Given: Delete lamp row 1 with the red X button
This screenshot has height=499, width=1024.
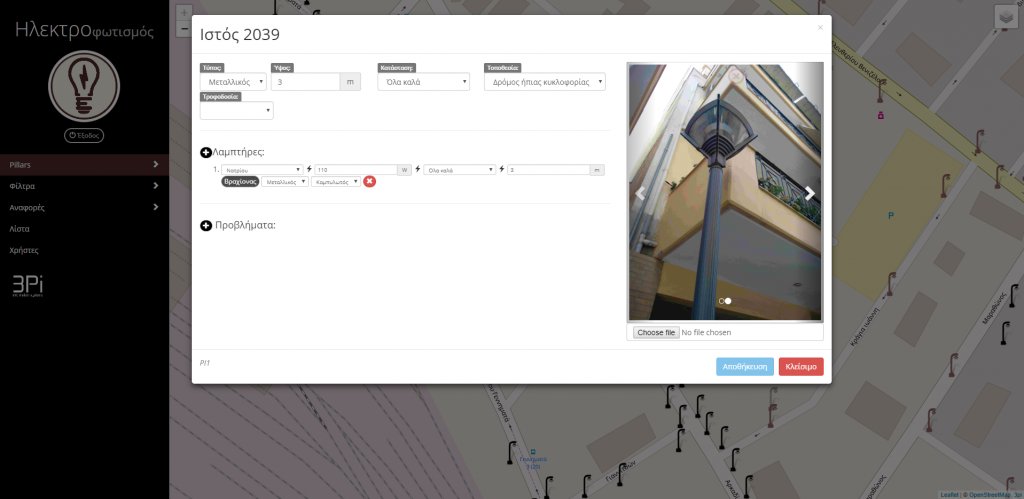Looking at the screenshot, I should click(370, 181).
